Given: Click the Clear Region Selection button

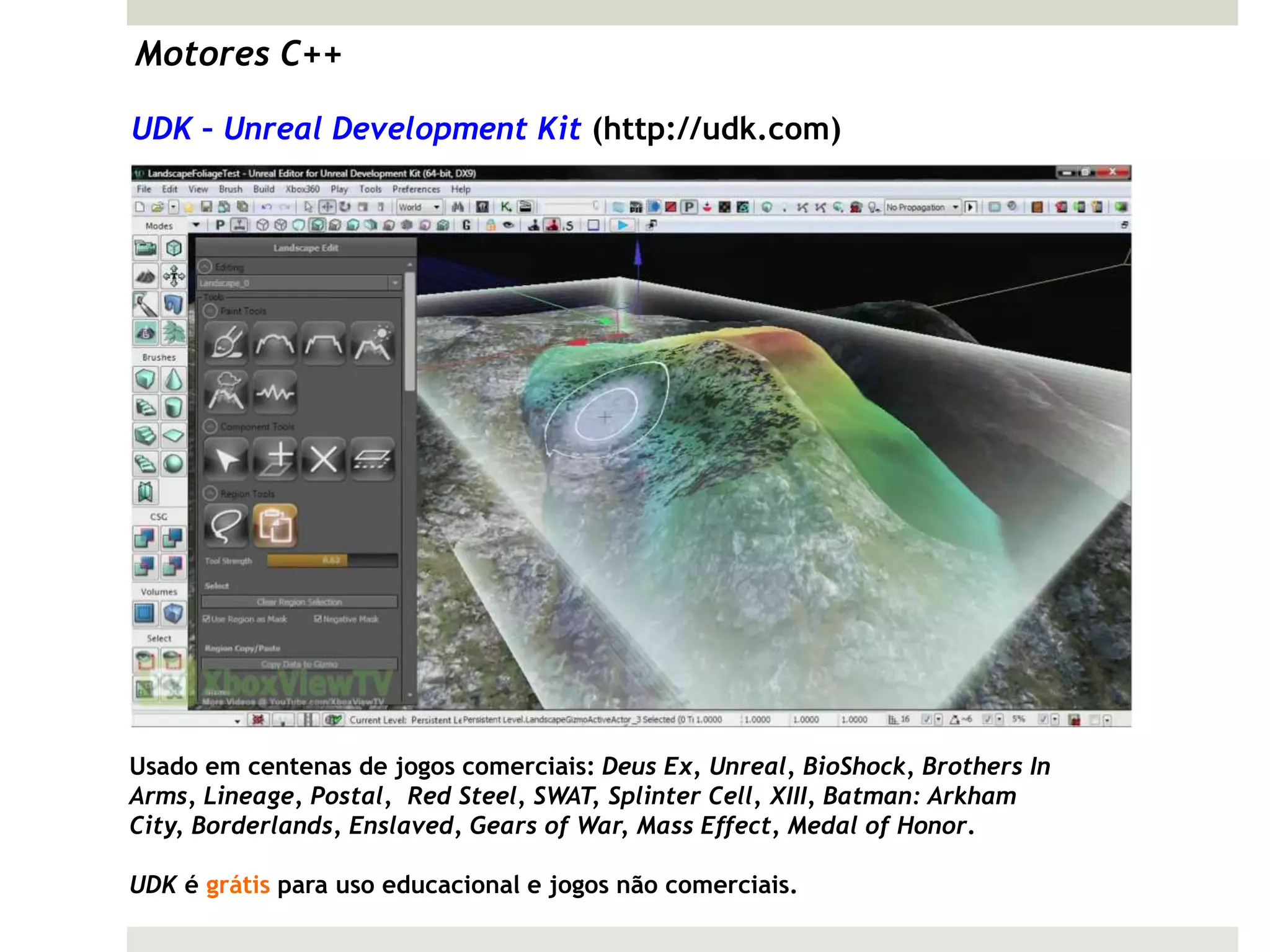Looking at the screenshot, I should coord(300,602).
